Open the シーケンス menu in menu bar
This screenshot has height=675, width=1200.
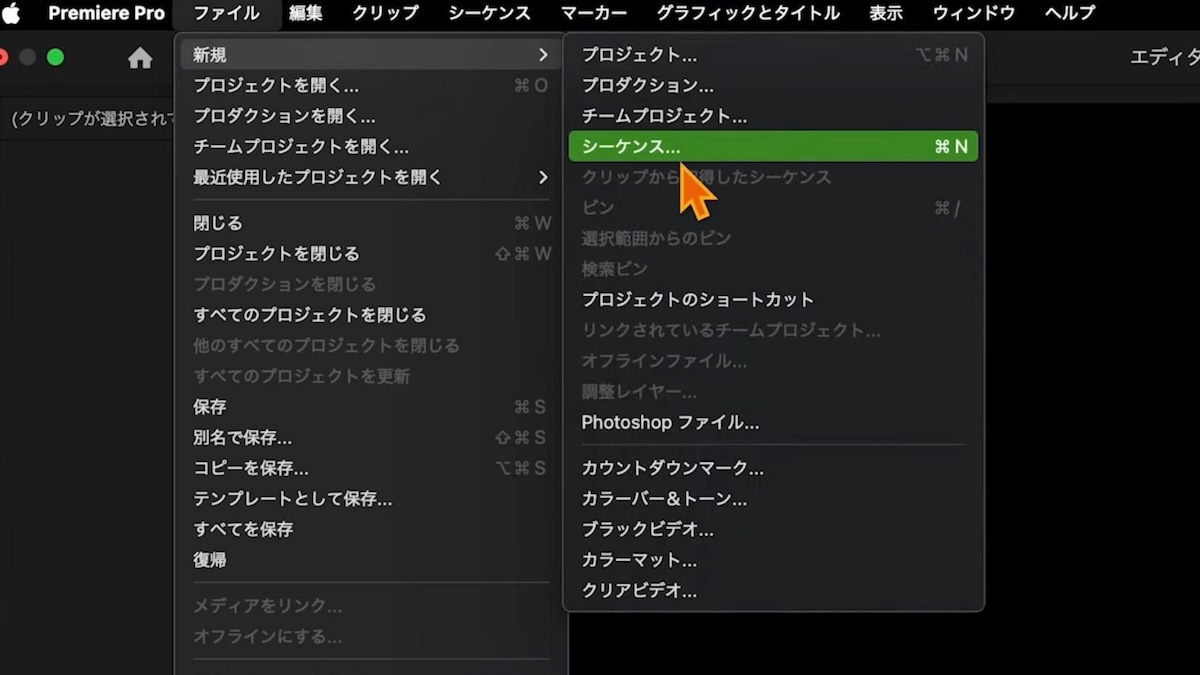click(x=489, y=13)
